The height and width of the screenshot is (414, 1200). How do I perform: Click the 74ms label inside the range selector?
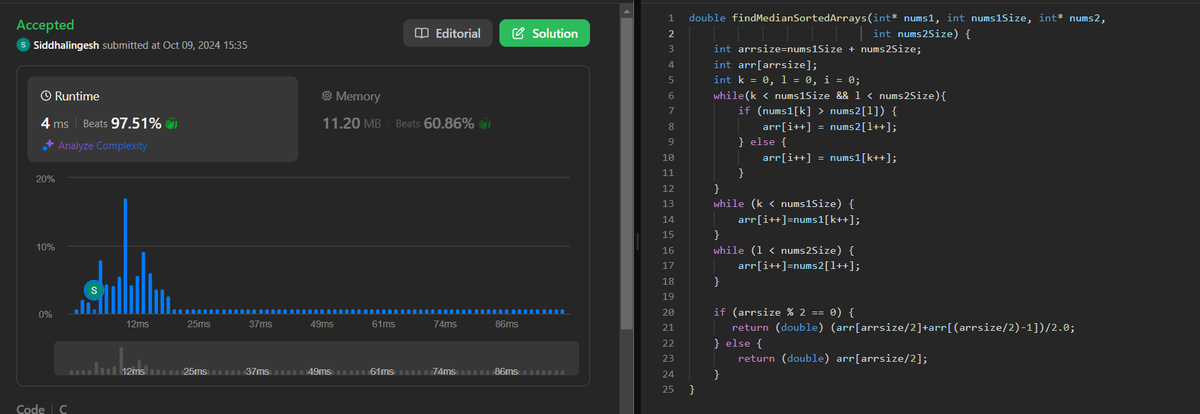(x=444, y=371)
